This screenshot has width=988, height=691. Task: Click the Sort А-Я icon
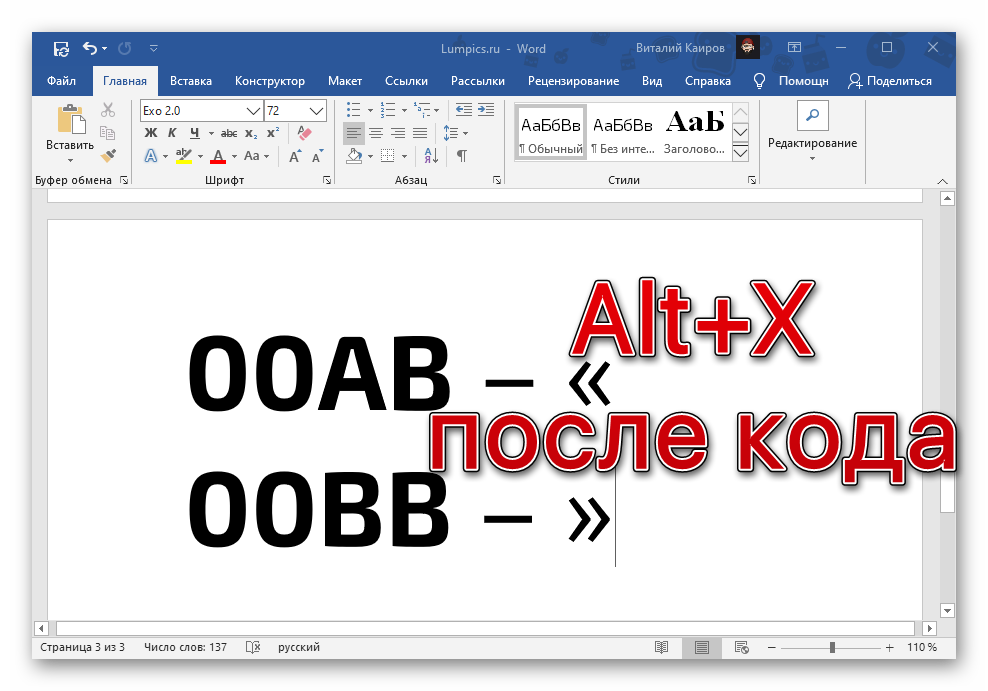(x=431, y=156)
